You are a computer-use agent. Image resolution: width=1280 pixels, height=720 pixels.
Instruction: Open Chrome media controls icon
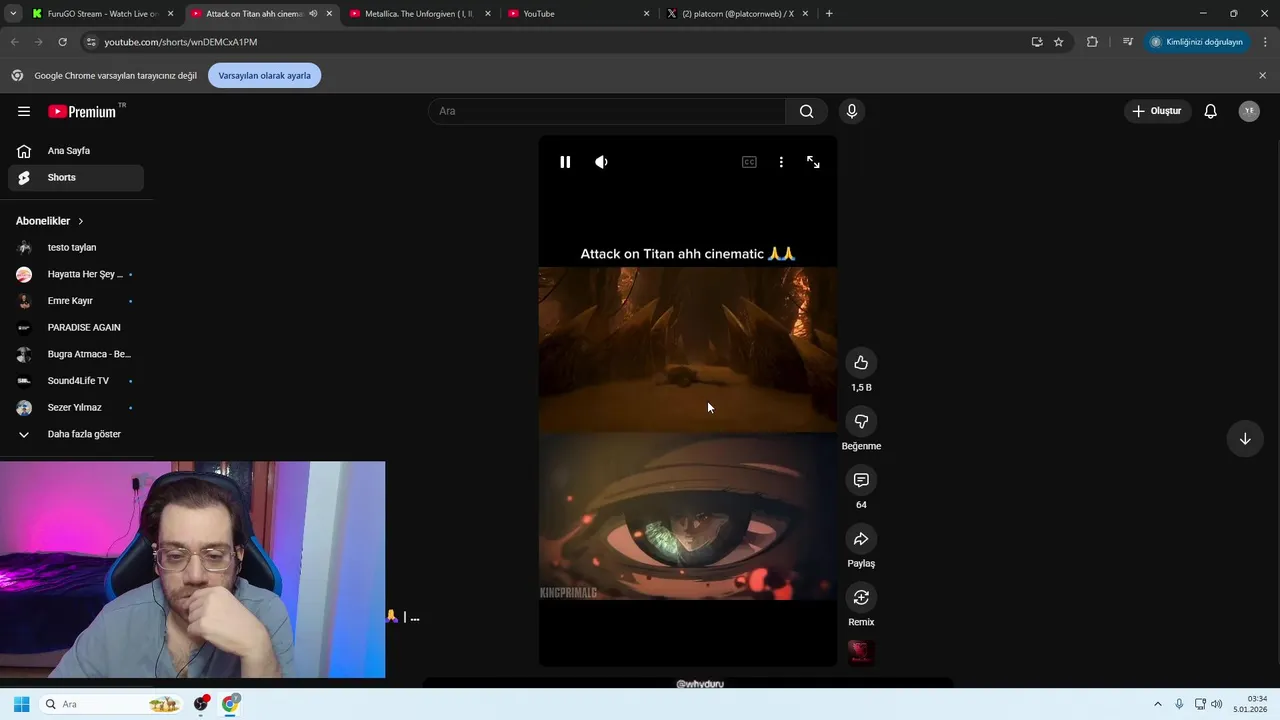click(1127, 42)
